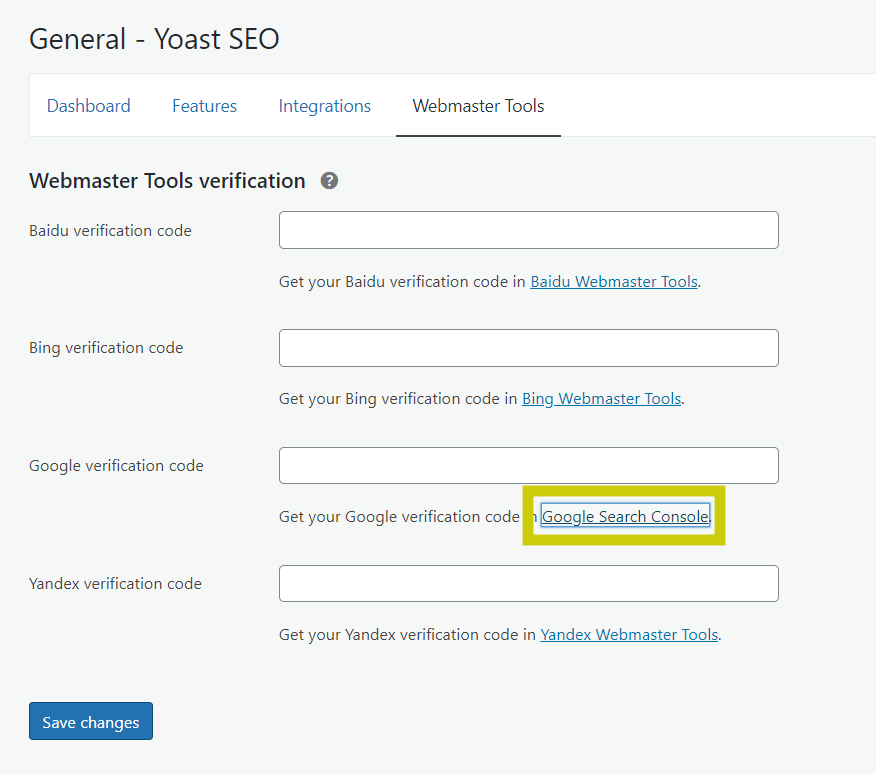This screenshot has height=774, width=876.
Task: Click the Save changes button
Action: [x=91, y=721]
